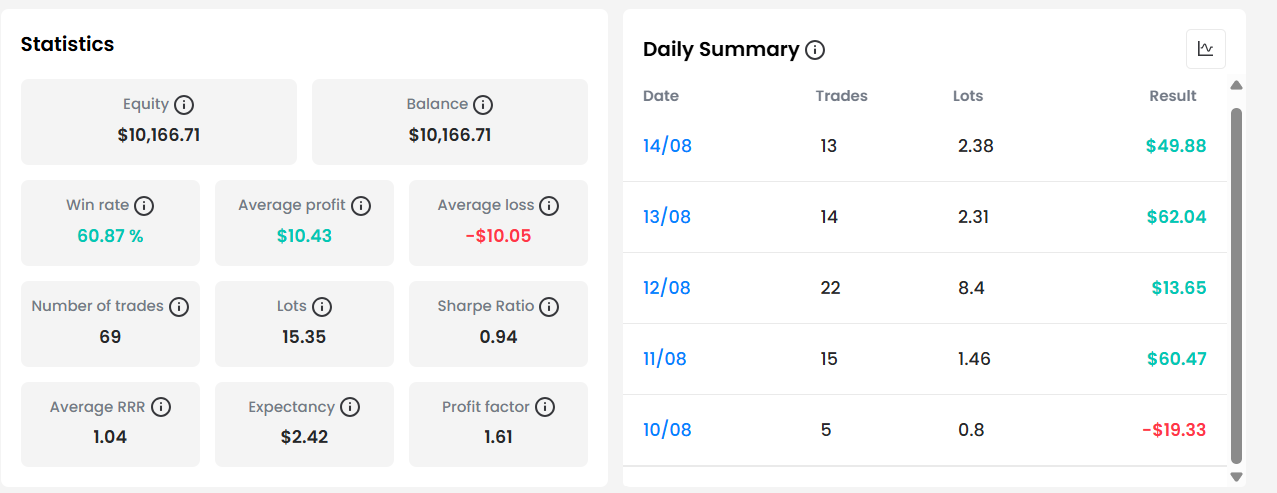This screenshot has height=493, width=1277.
Task: Click the Daily Summary info icon
Action: click(x=815, y=50)
